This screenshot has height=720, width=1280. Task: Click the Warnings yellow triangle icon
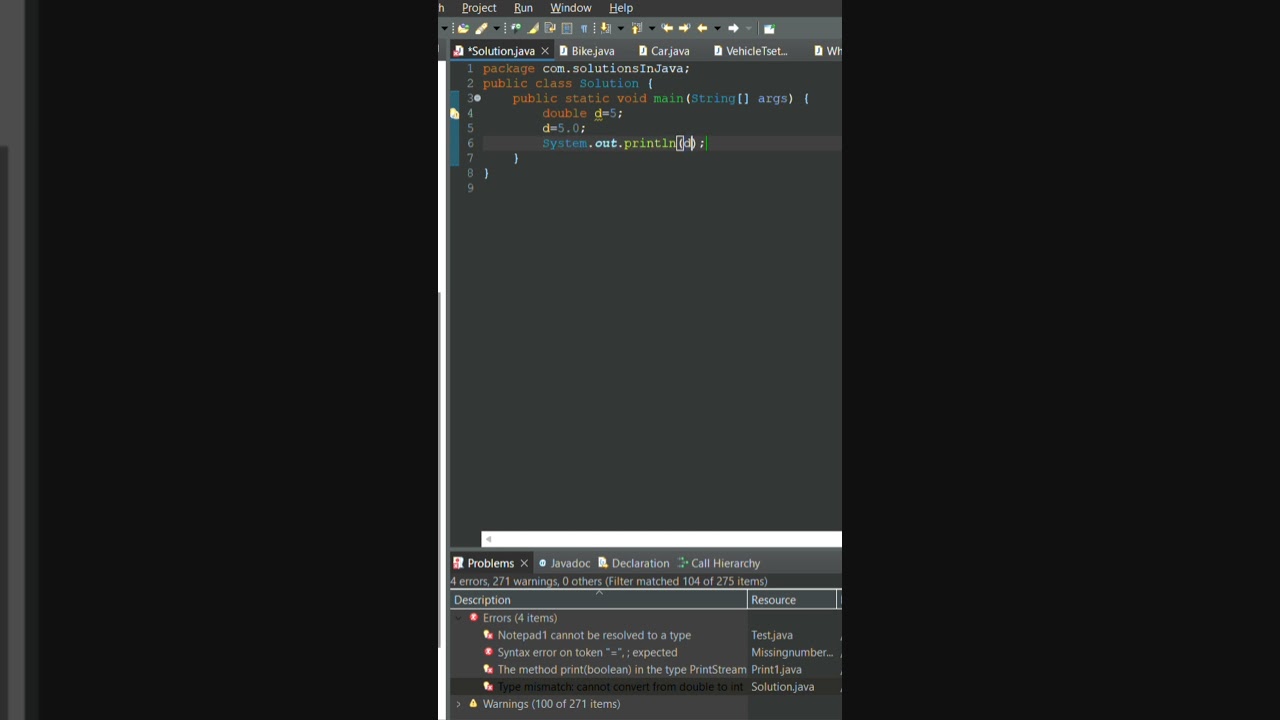click(474, 704)
